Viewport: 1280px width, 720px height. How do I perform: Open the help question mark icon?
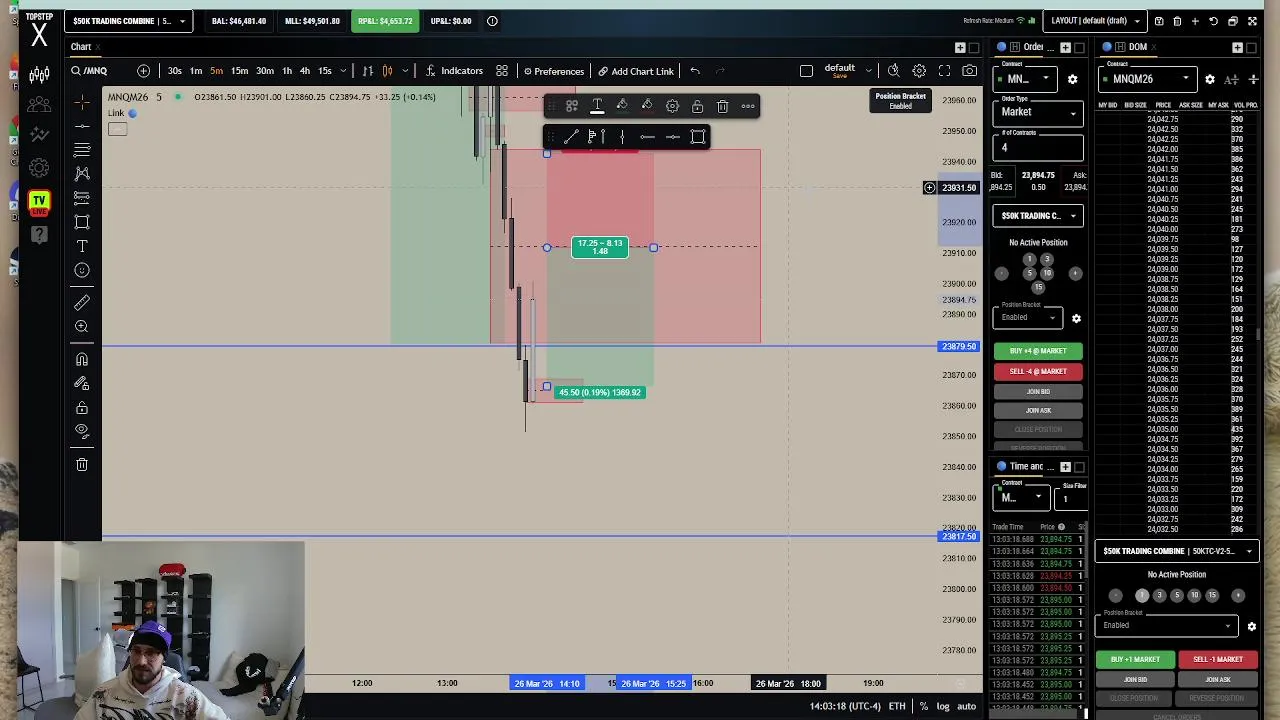(39, 234)
